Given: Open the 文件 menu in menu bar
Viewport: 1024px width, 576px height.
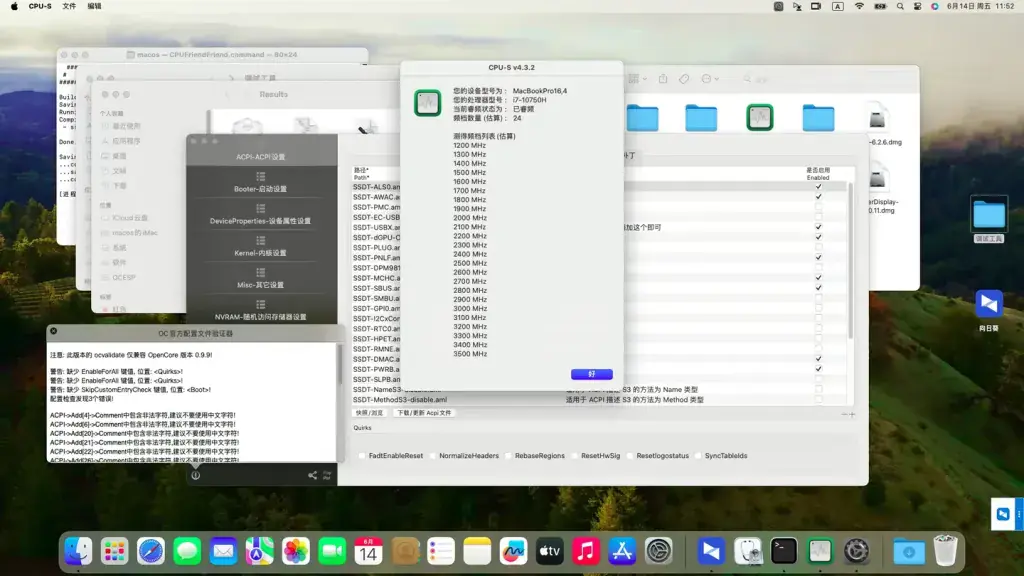Looking at the screenshot, I should coord(69,6).
